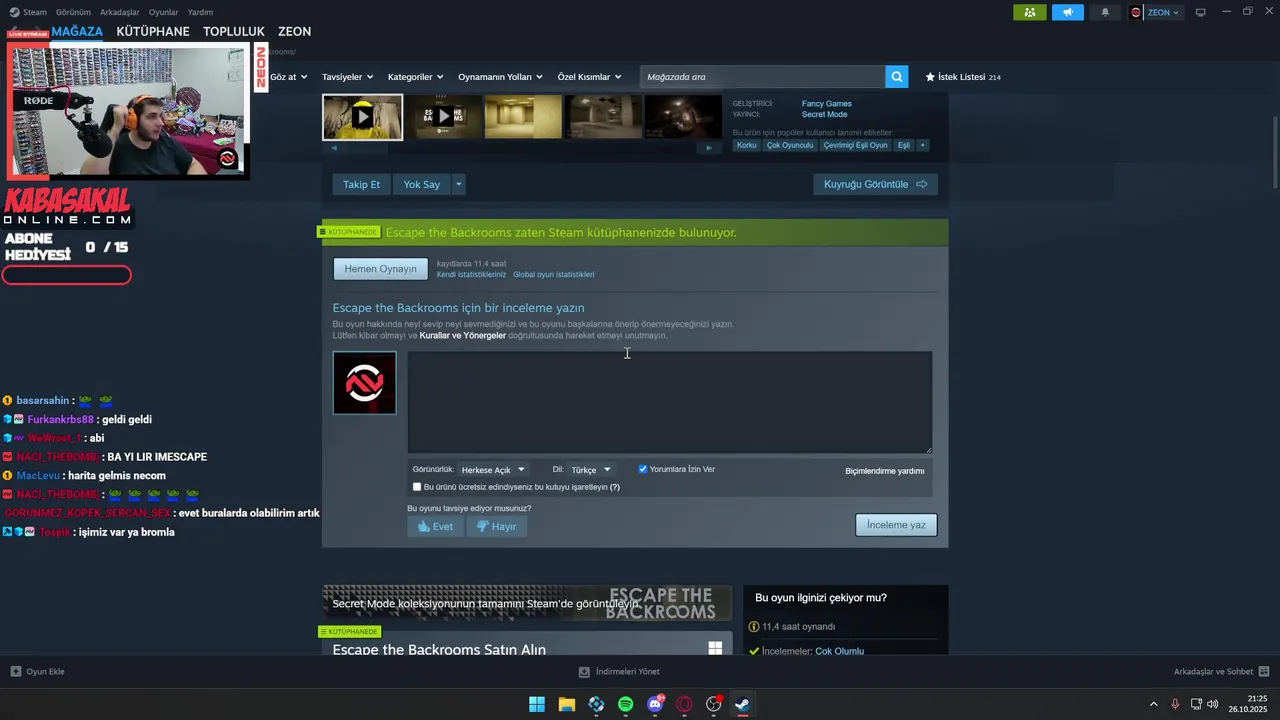The width and height of the screenshot is (1280, 720).
Task: Click the Çevrimiçi Eşli Oyun tag
Action: click(x=855, y=145)
